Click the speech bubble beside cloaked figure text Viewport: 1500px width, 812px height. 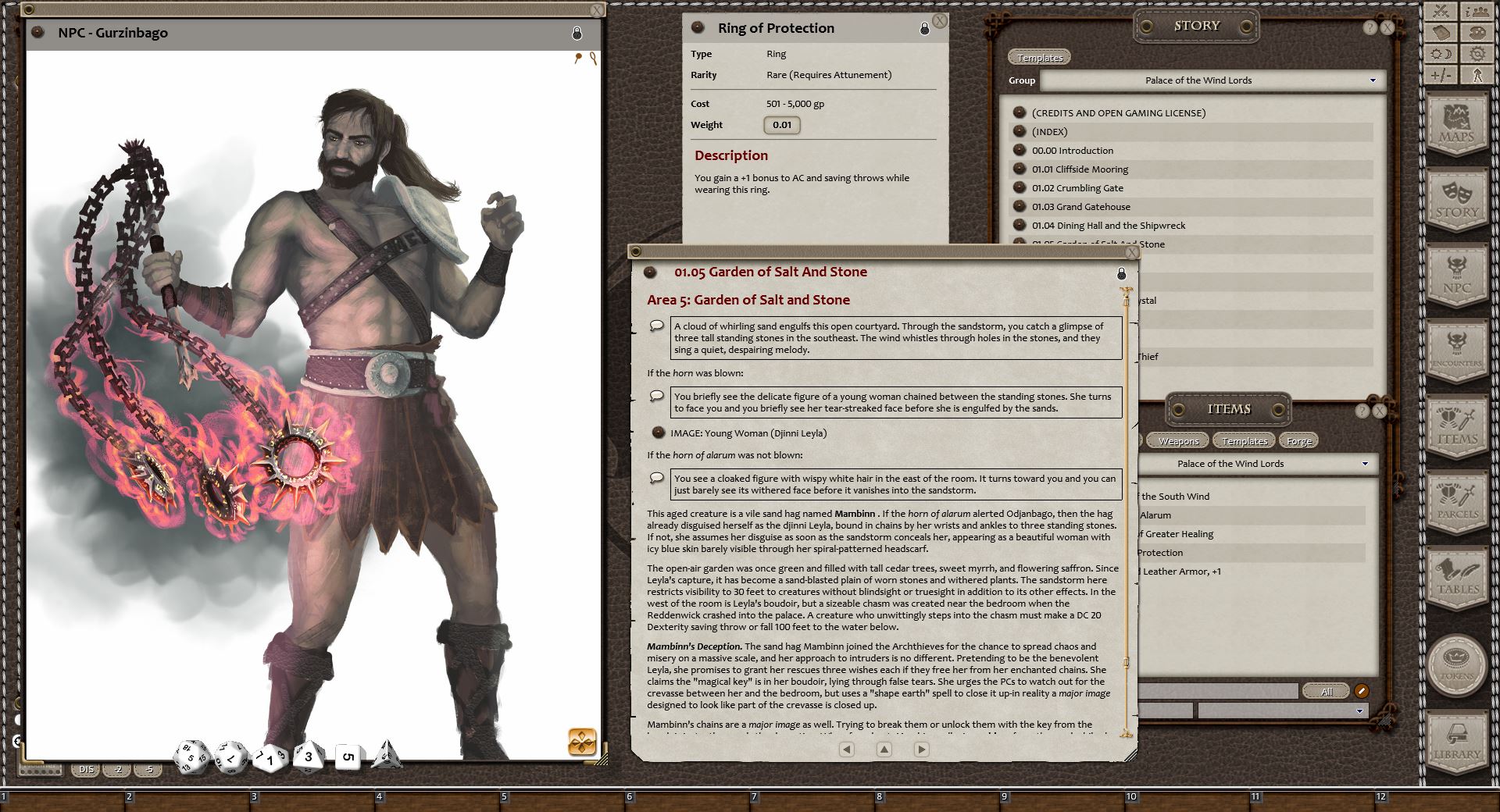pos(656,478)
